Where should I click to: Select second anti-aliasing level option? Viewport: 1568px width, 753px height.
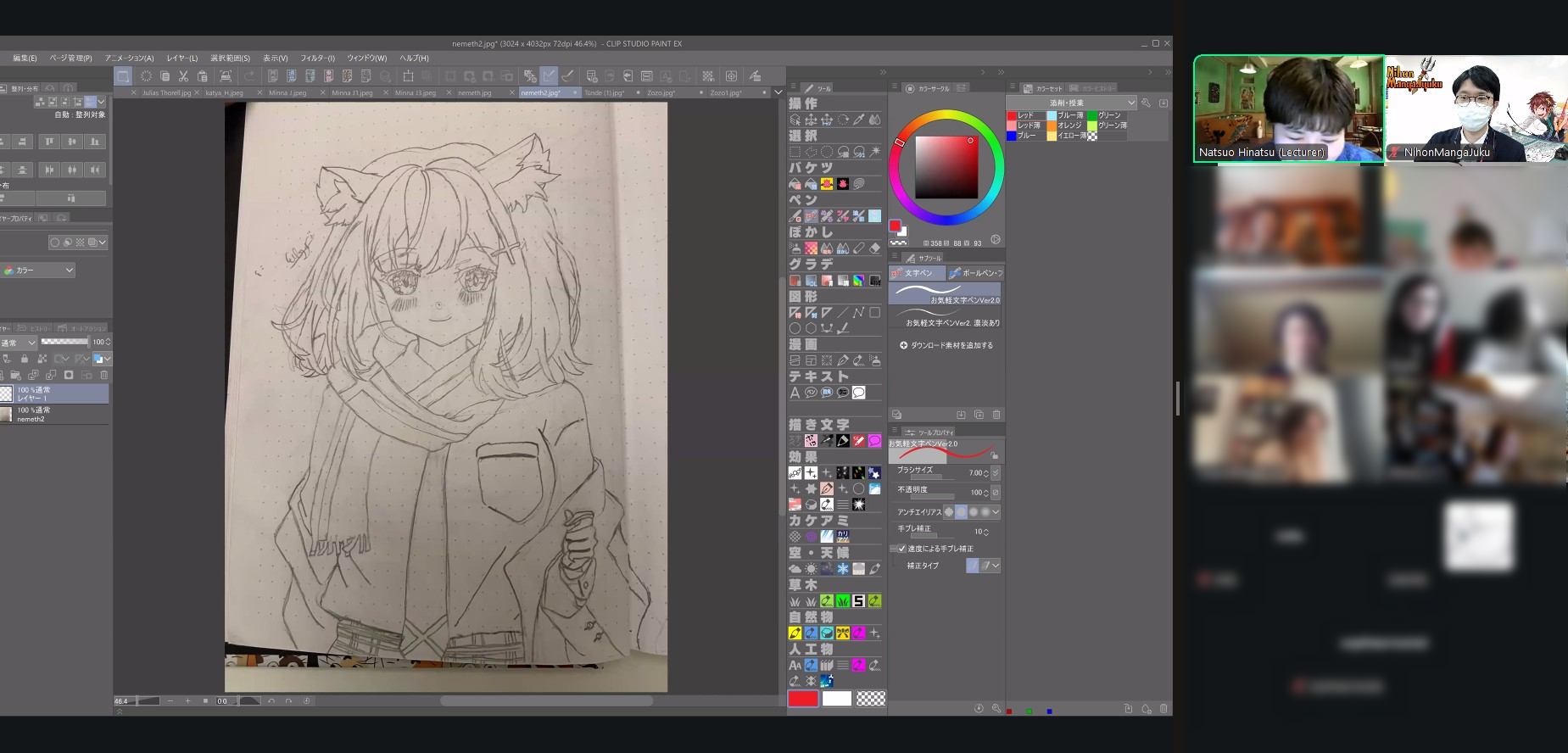(961, 512)
